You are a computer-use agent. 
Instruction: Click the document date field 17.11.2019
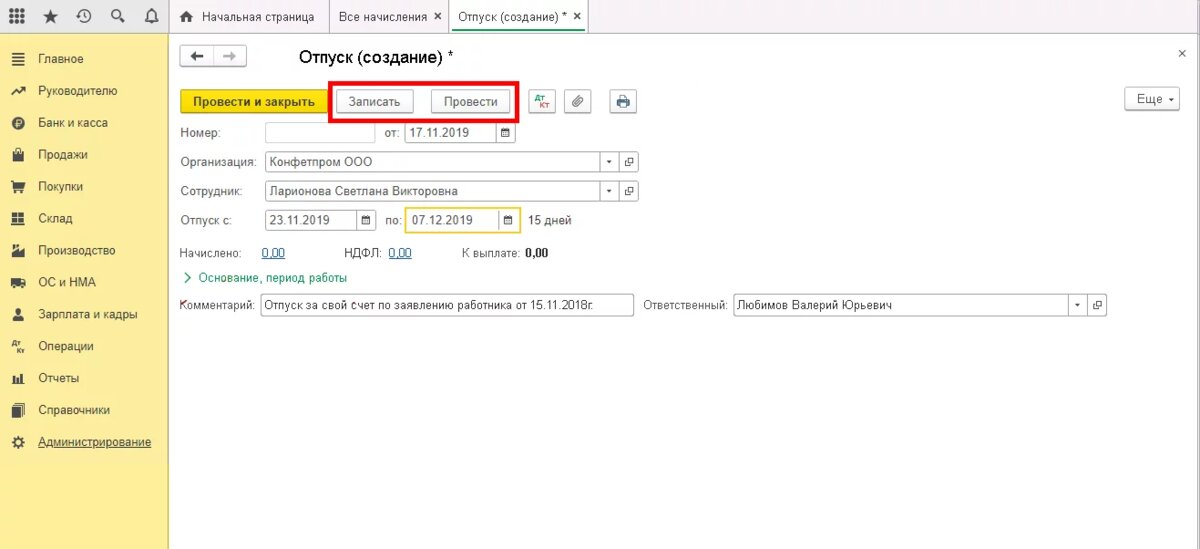pos(450,132)
